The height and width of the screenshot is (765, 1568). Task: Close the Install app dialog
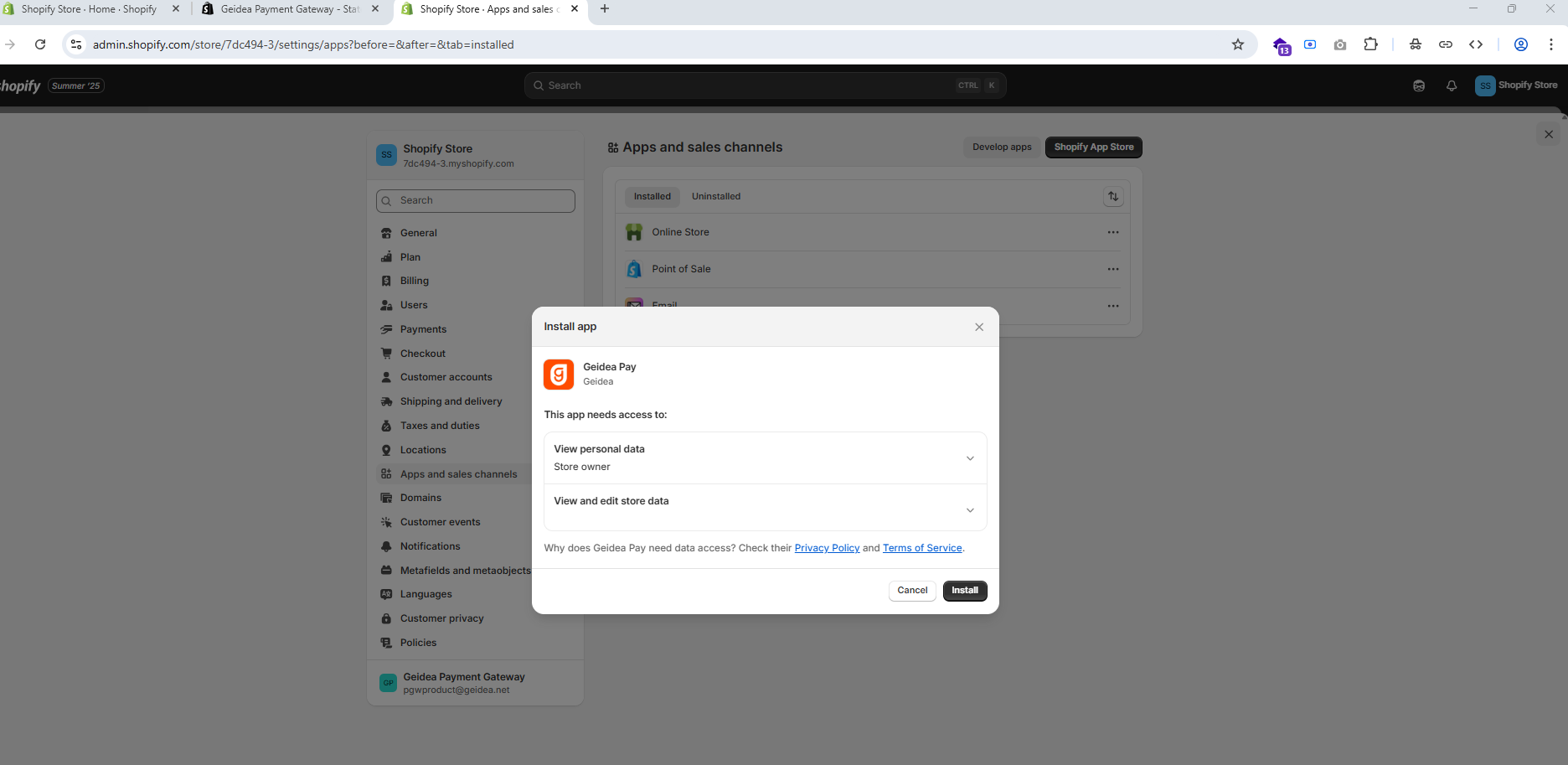click(x=979, y=327)
